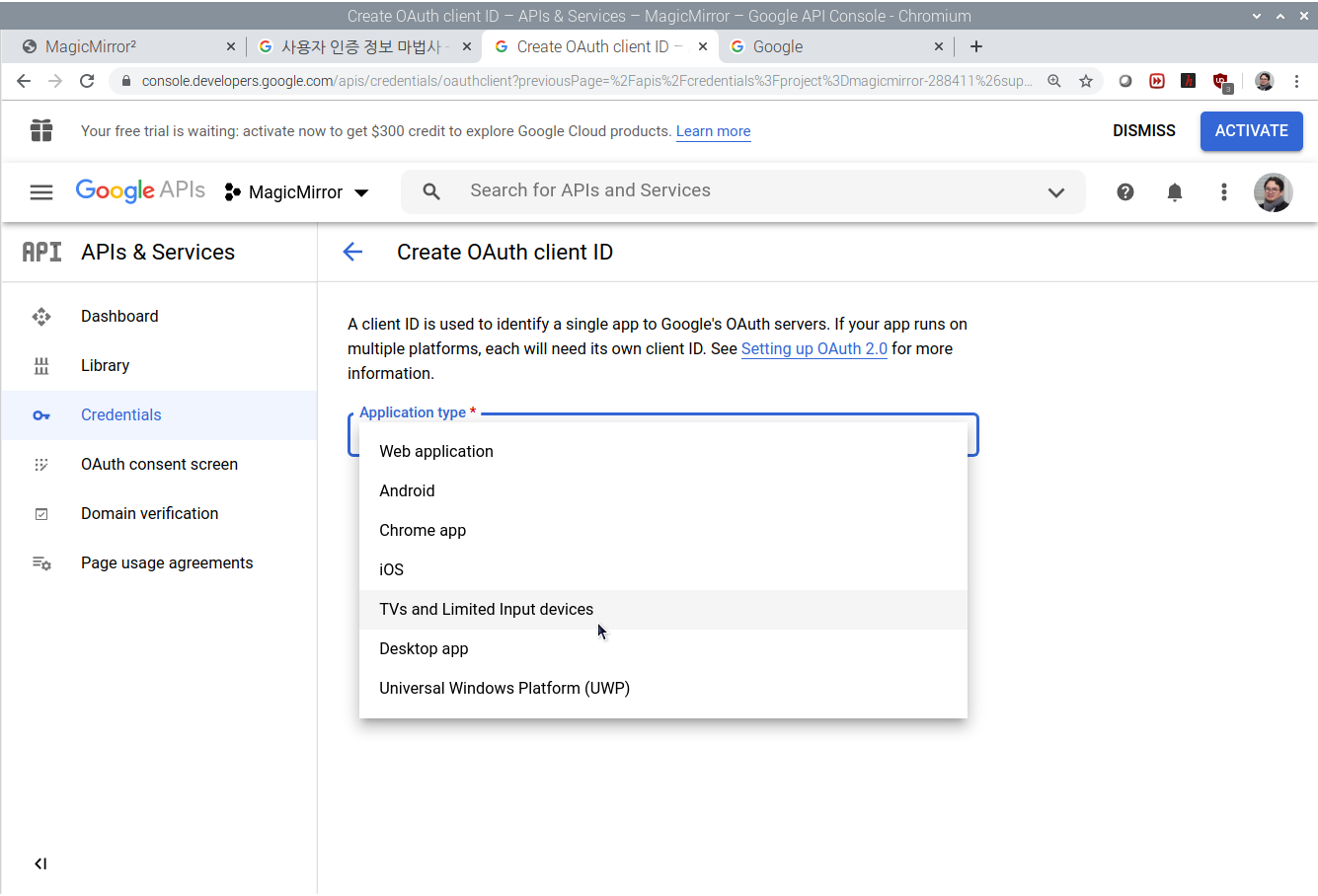Select Android application type
The height and width of the screenshot is (896, 1318).
663,491
